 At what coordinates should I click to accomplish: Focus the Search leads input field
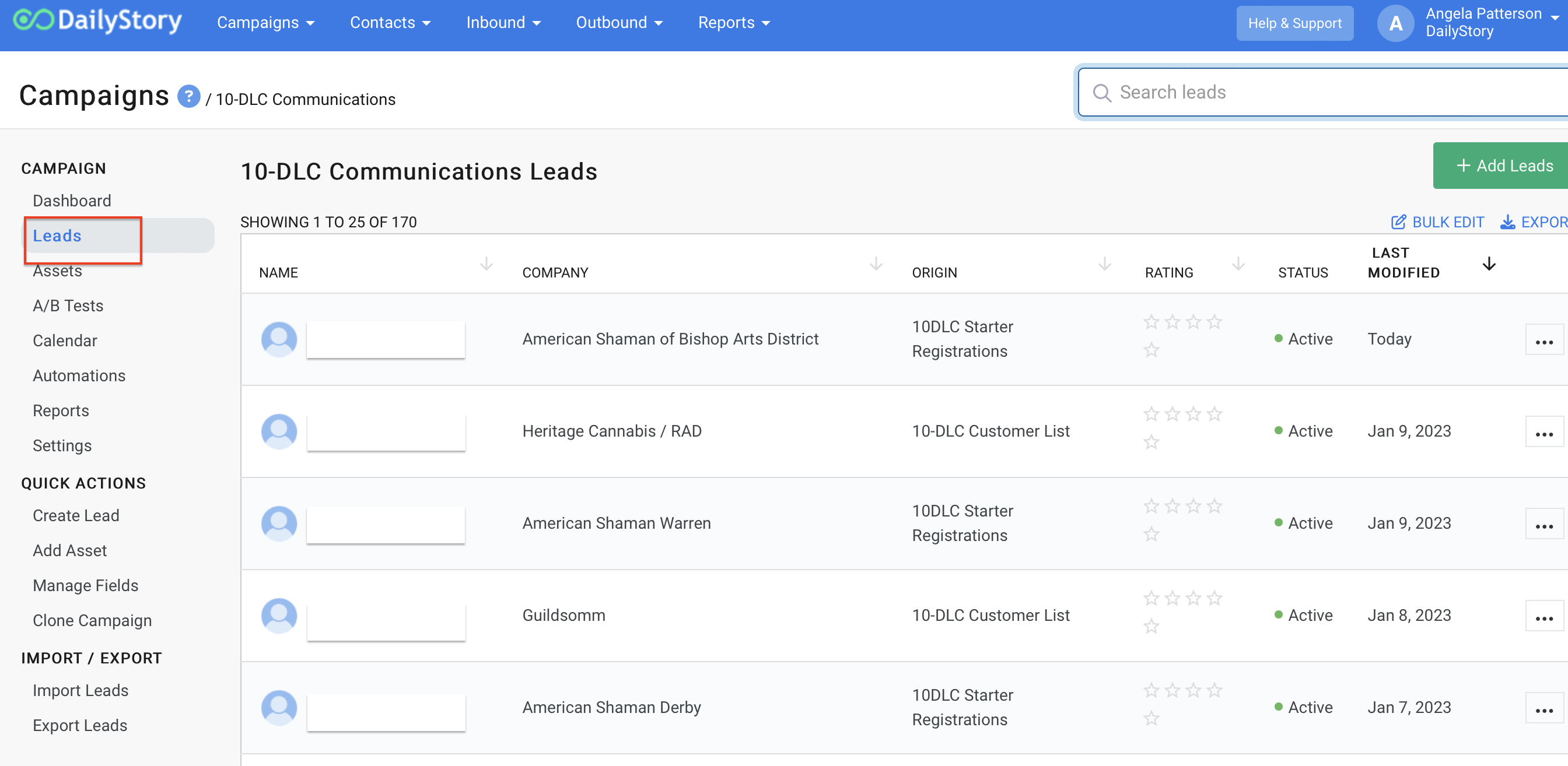point(1324,93)
